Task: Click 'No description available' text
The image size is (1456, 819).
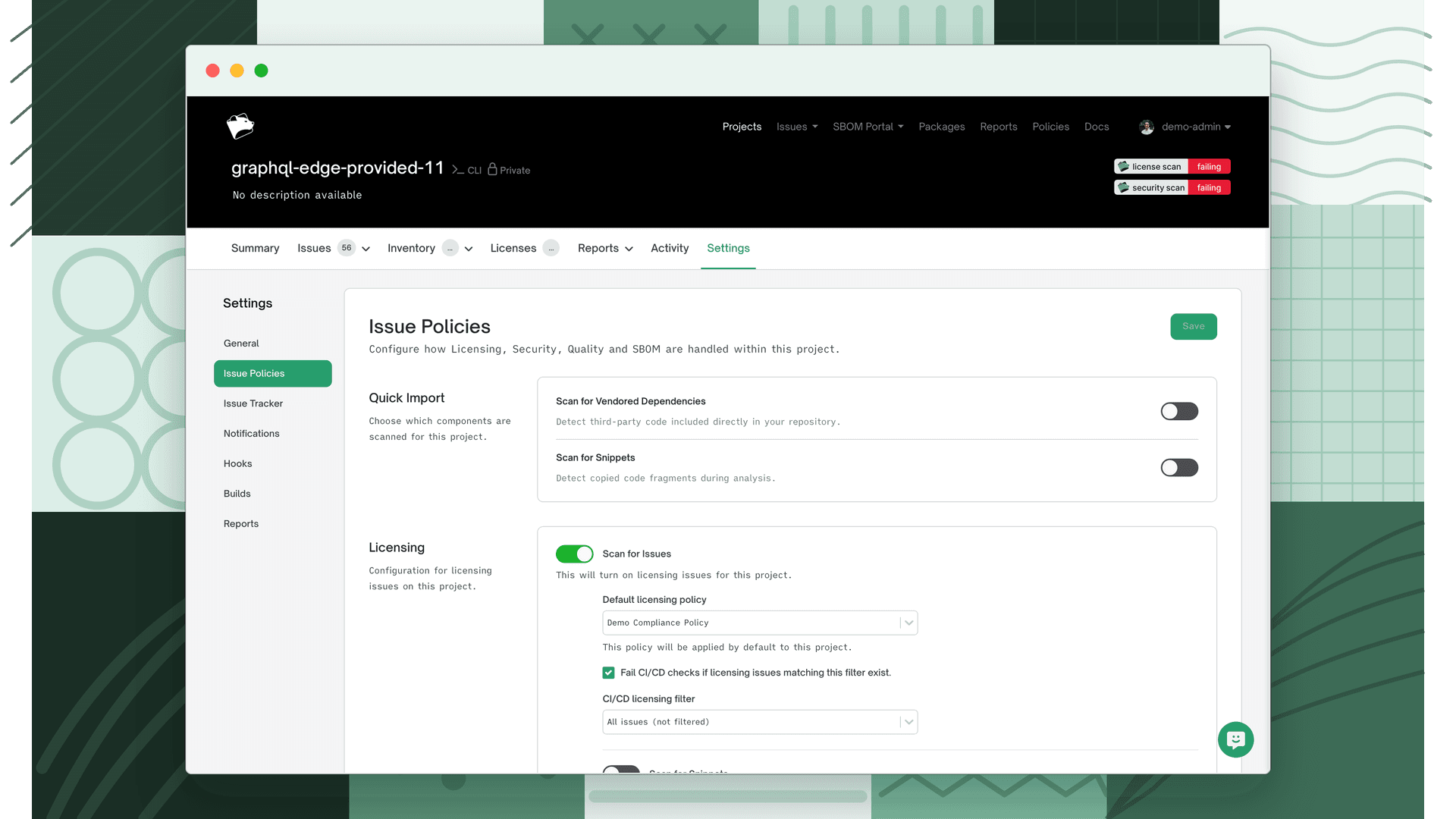Action: tap(297, 196)
